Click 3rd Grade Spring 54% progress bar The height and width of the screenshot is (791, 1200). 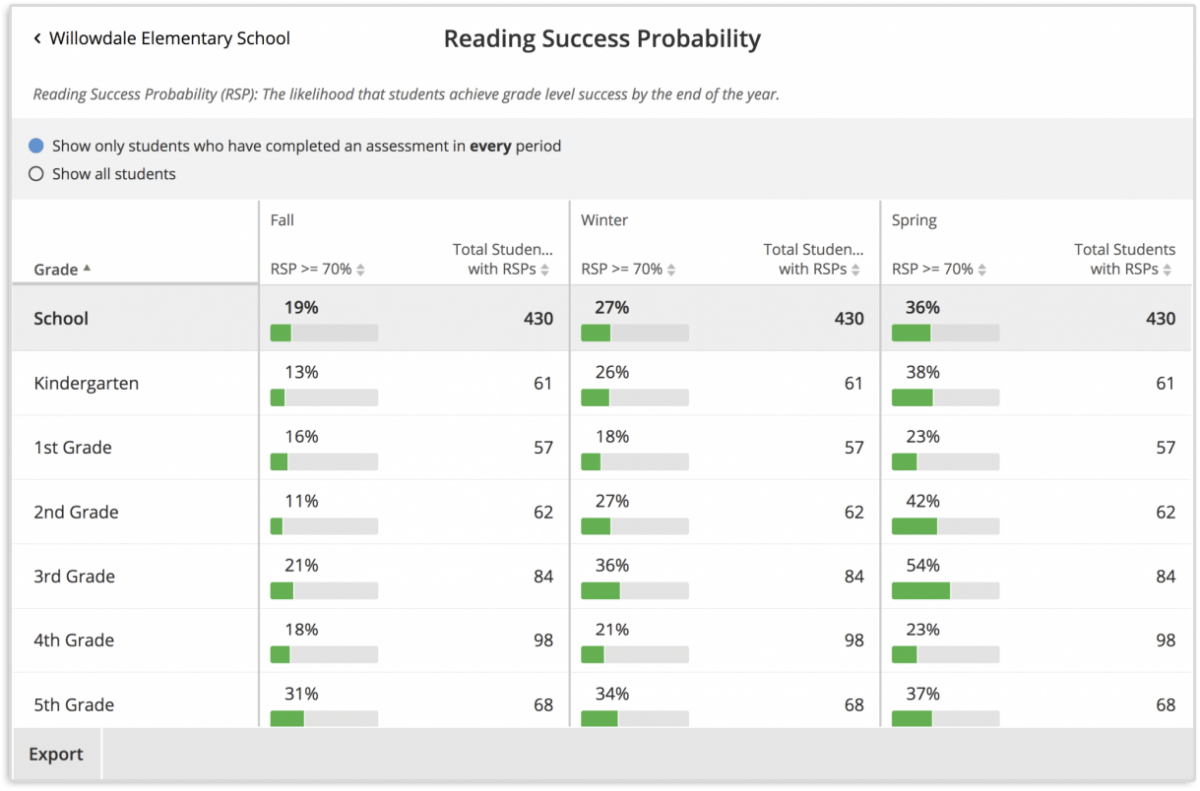coord(945,591)
